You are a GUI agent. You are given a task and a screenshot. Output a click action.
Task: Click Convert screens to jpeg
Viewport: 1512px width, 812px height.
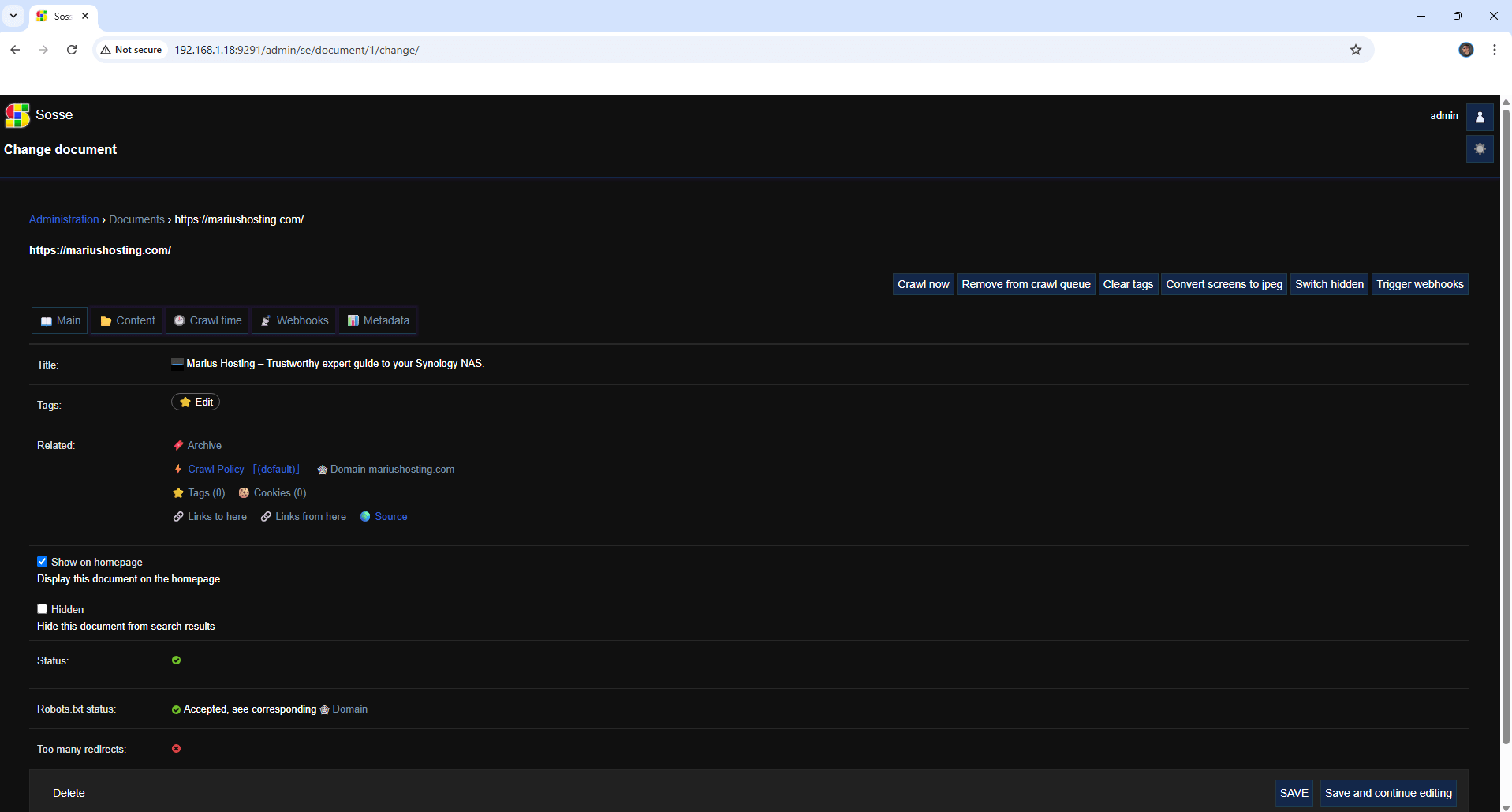coord(1223,284)
